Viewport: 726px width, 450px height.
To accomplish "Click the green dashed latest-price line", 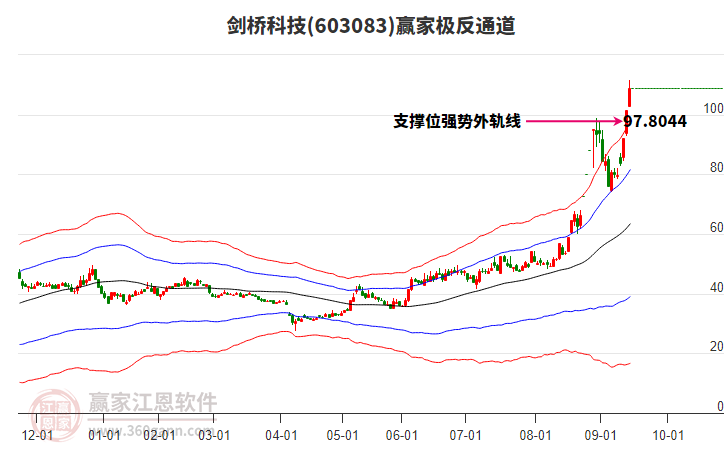I will (678, 88).
